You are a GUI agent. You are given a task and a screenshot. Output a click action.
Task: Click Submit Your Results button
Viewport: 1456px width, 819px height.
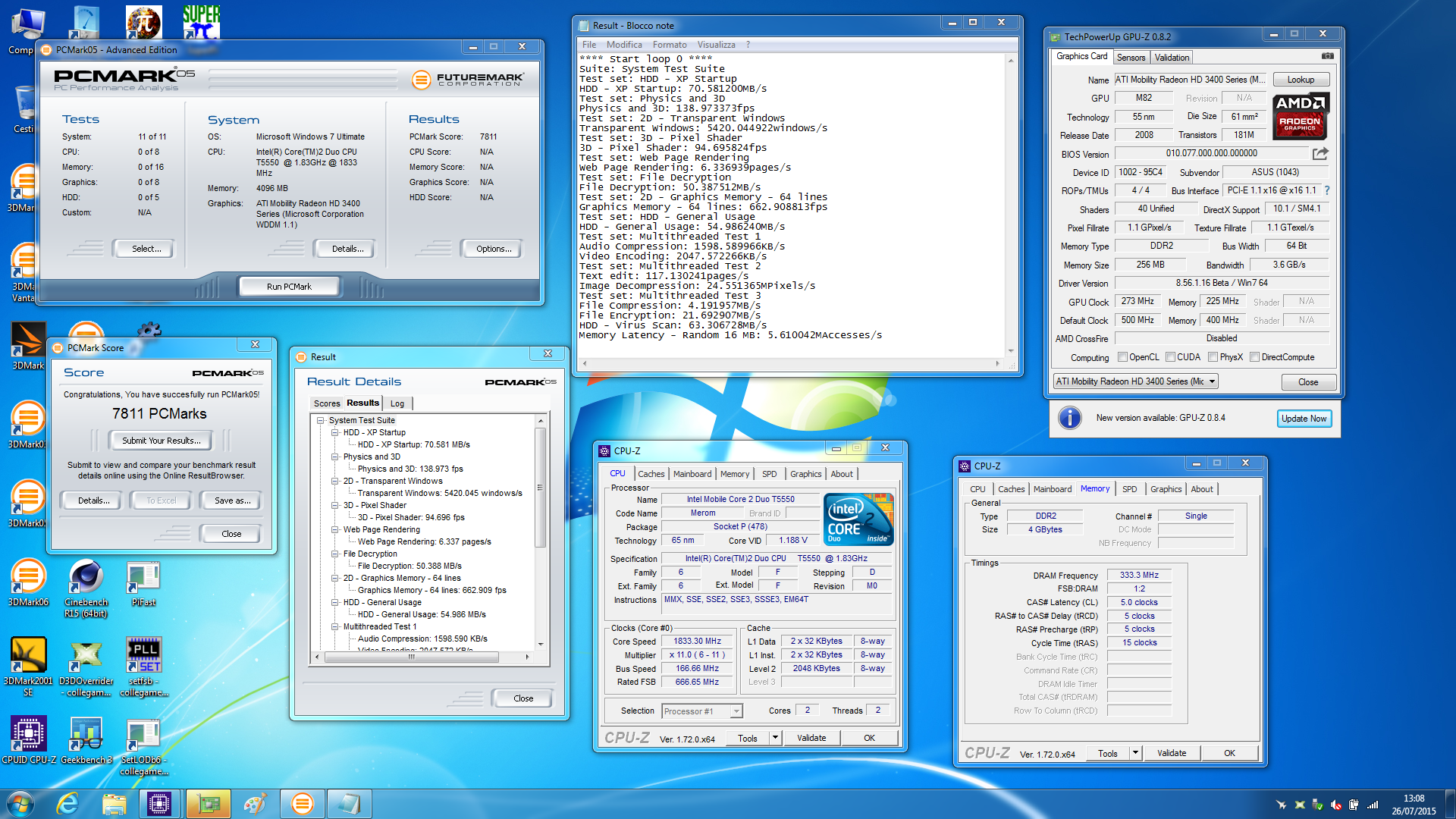pyautogui.click(x=161, y=441)
